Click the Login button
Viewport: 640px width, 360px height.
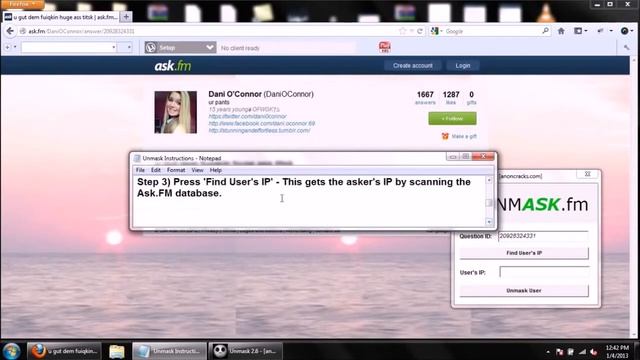(462, 65)
